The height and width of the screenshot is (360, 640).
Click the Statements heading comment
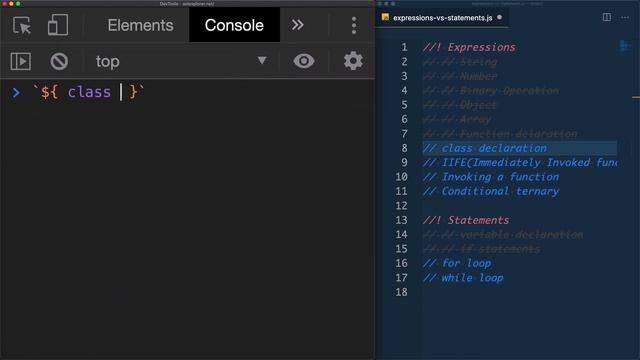(x=466, y=220)
